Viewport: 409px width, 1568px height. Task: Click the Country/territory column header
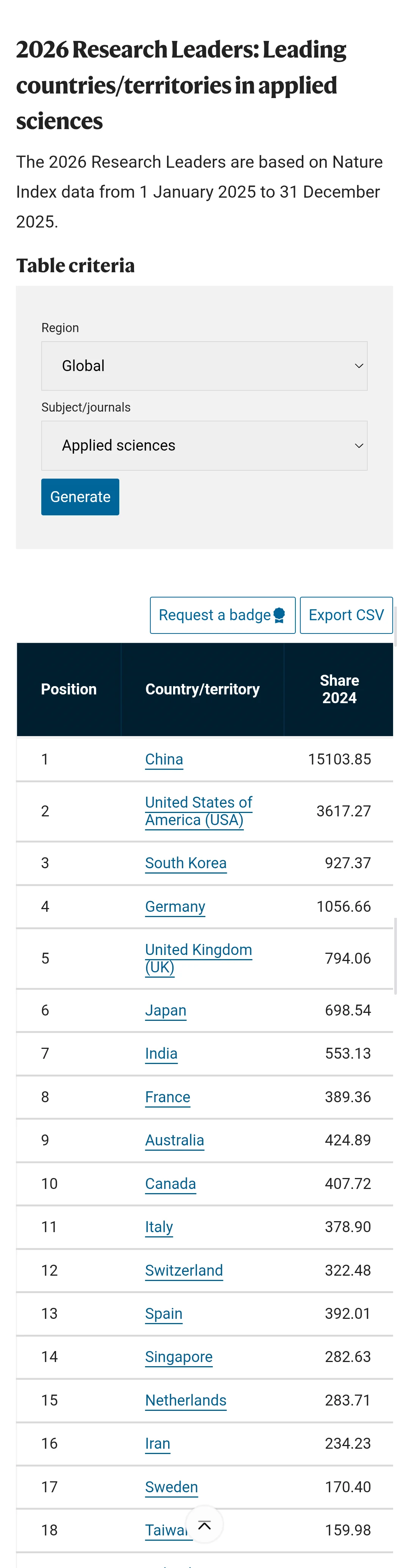tap(203, 689)
